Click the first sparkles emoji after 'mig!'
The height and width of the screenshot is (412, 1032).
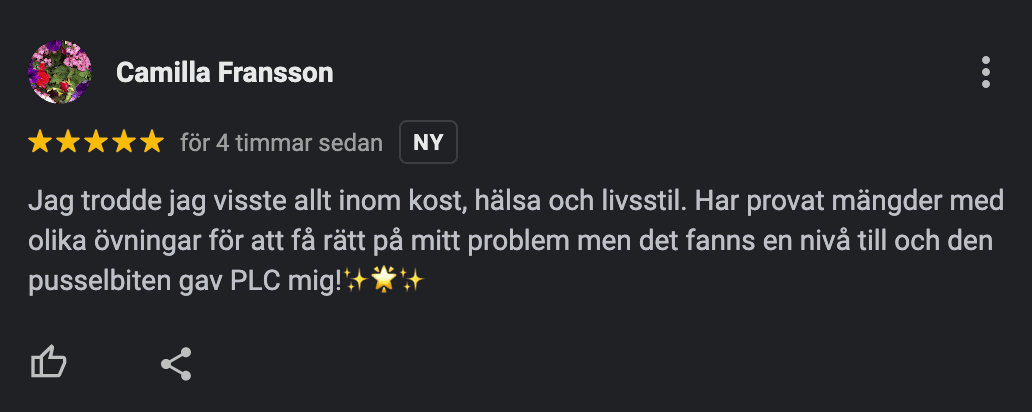pyautogui.click(x=356, y=281)
